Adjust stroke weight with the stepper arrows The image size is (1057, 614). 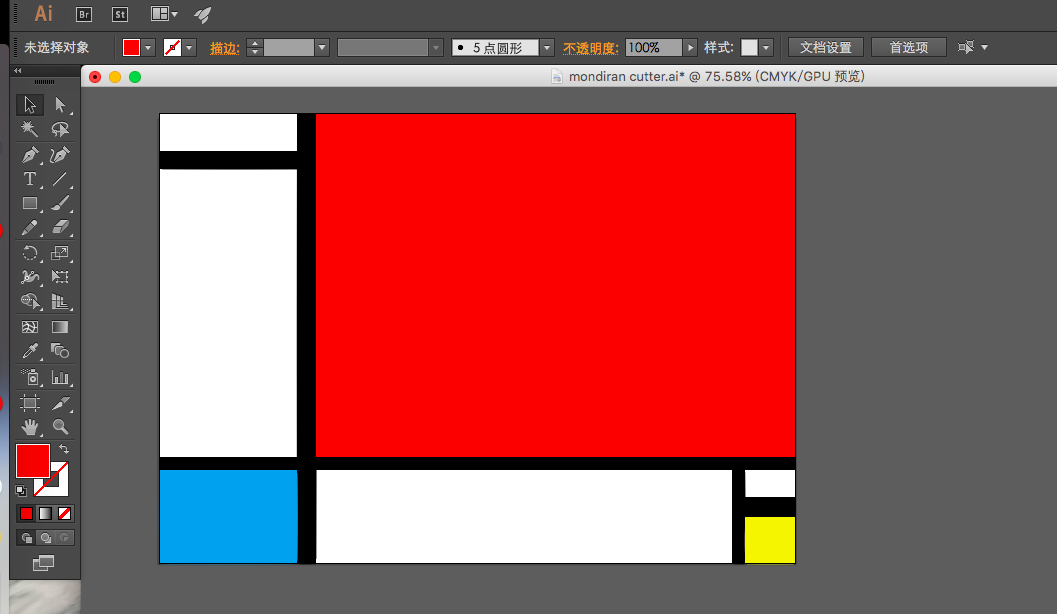coord(254,48)
